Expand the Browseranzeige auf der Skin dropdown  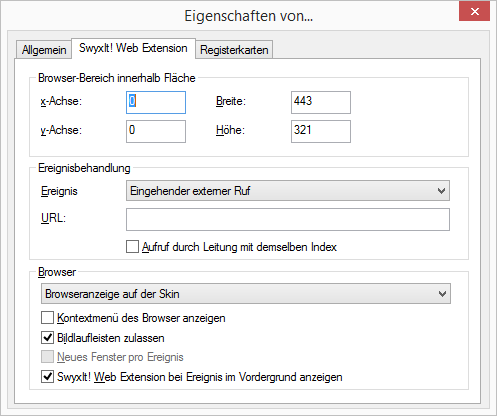coord(246,294)
